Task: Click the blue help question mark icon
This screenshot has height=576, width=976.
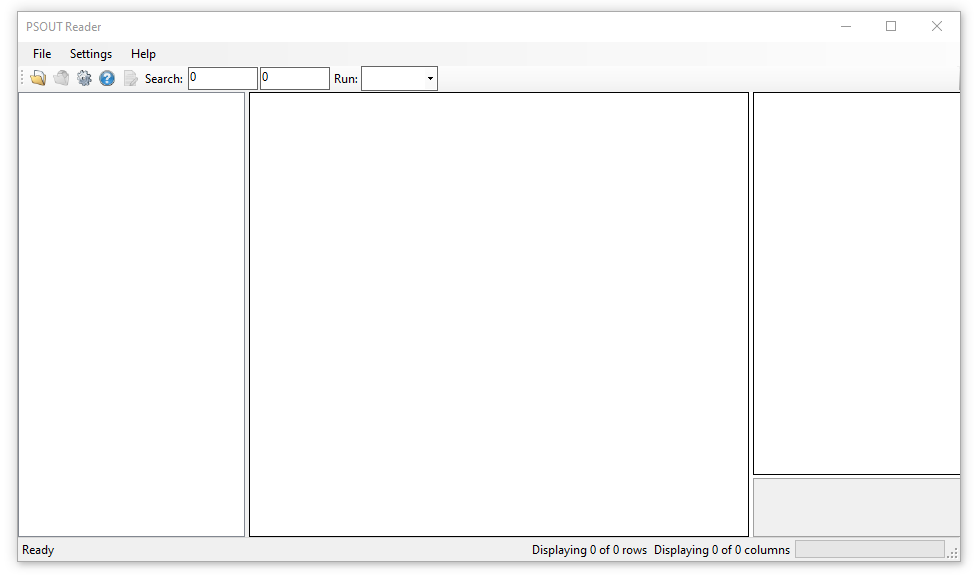Action: pos(107,78)
